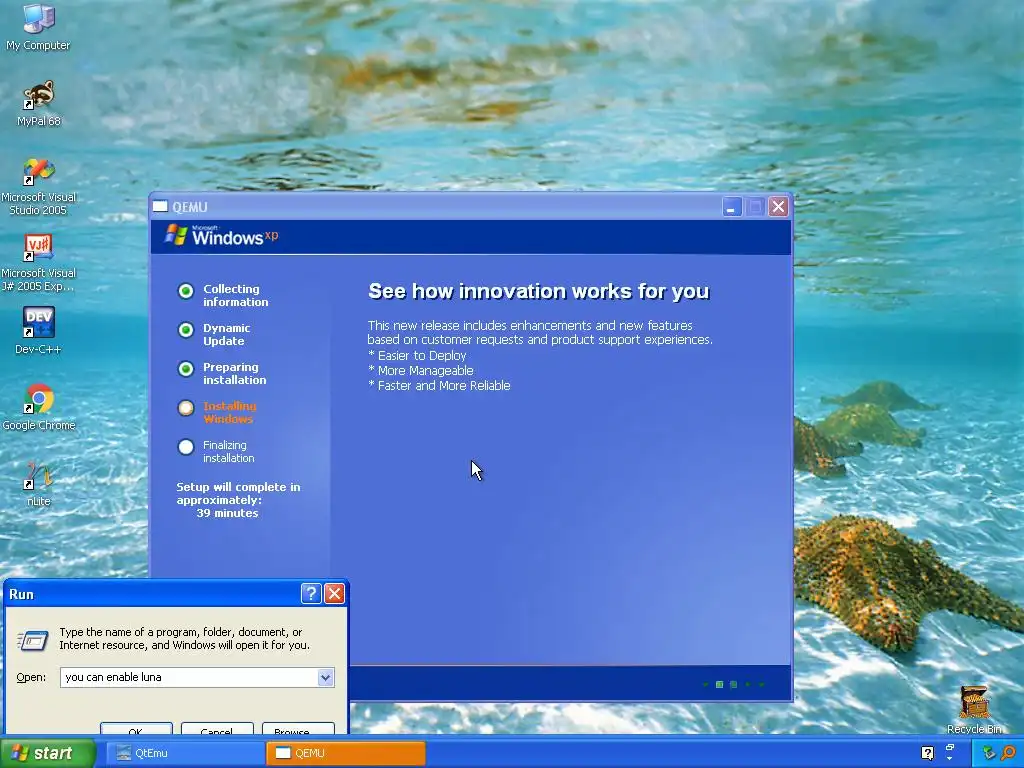Click the Run dialog help question button
This screenshot has width=1024, height=768.
point(311,593)
